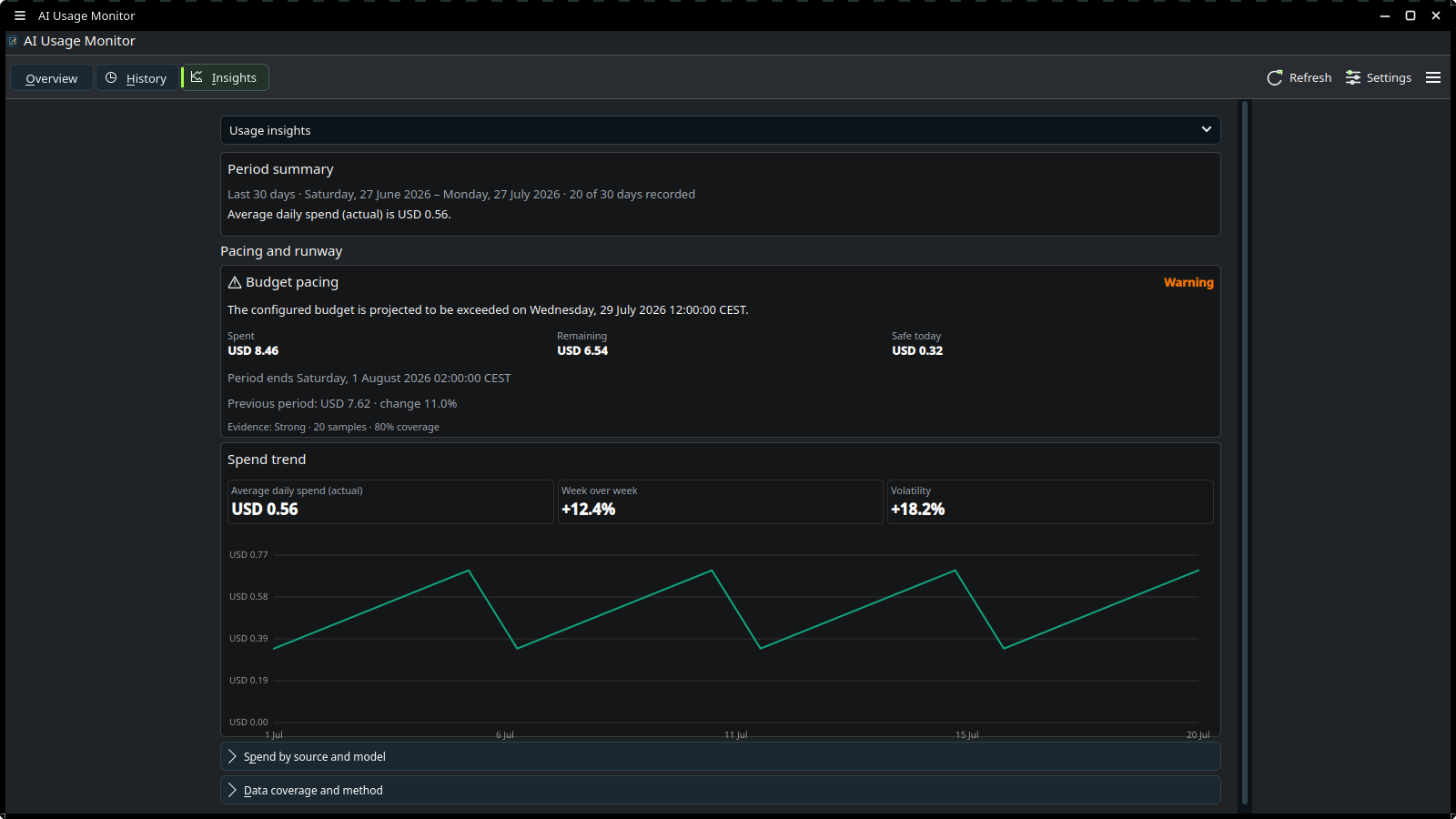This screenshot has height=819, width=1456.
Task: Click the Refresh circular arrow icon
Action: (x=1275, y=78)
